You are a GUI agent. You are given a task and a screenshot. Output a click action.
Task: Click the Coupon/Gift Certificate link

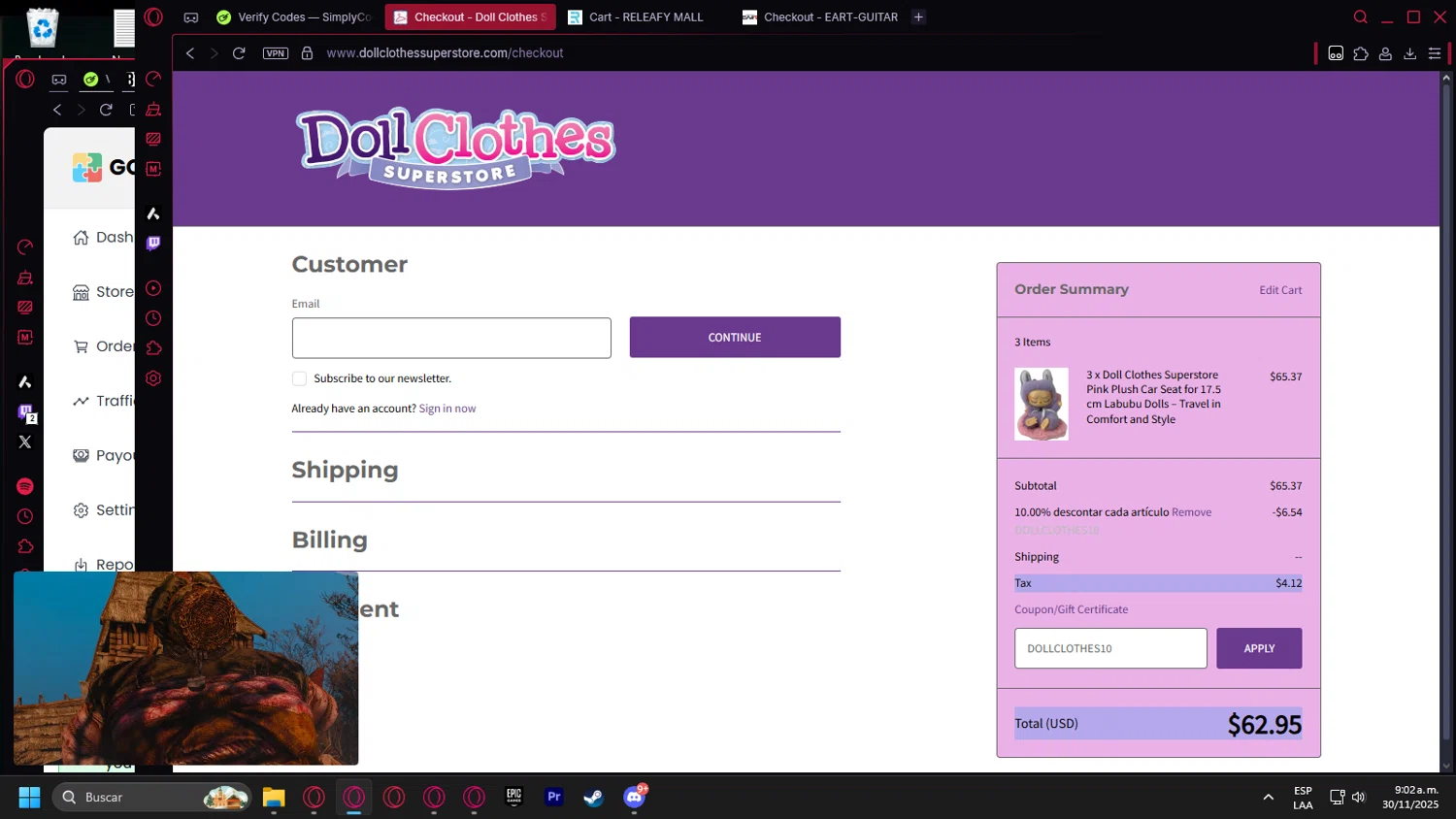(x=1072, y=609)
